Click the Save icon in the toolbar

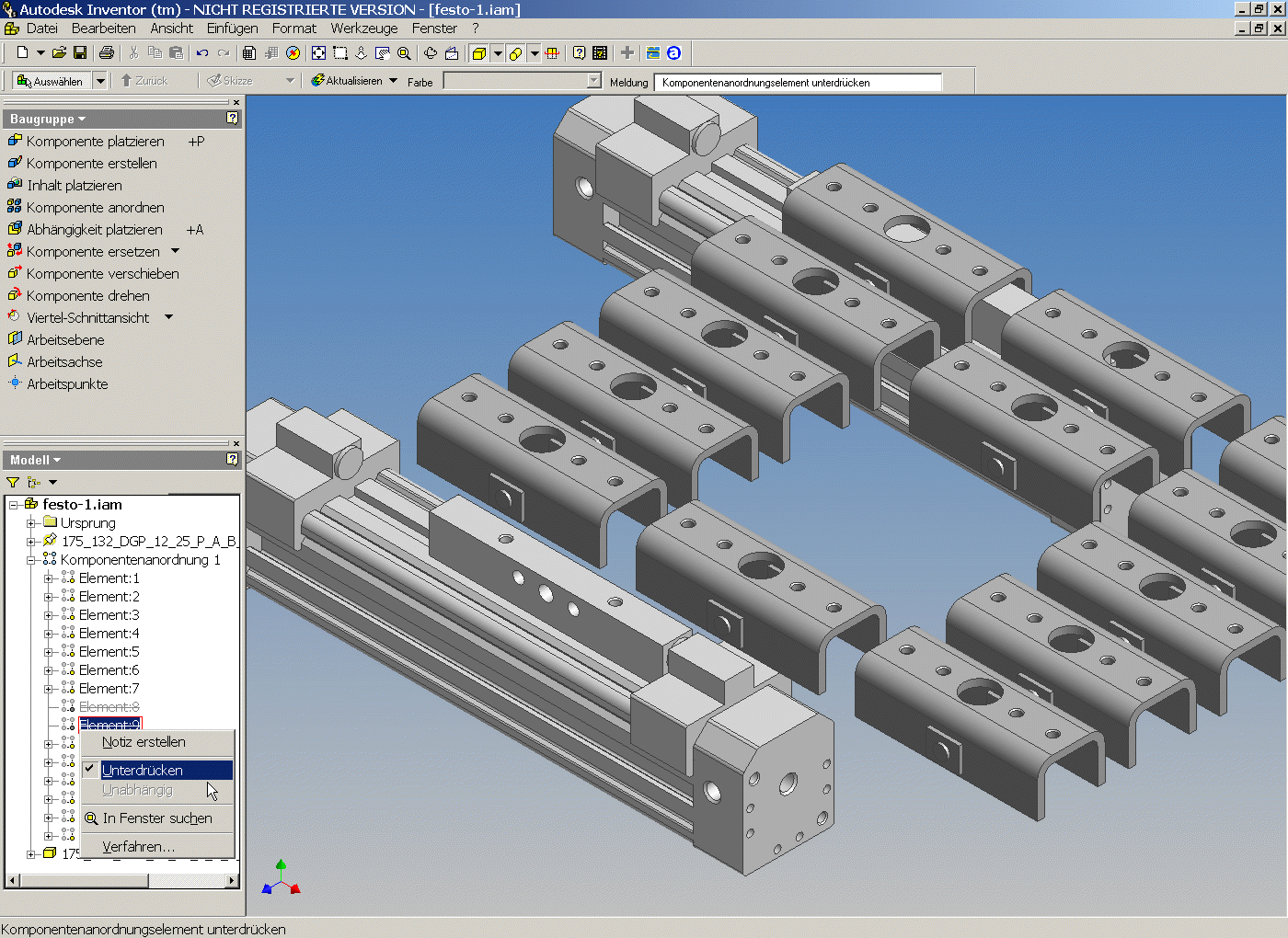pos(80,53)
